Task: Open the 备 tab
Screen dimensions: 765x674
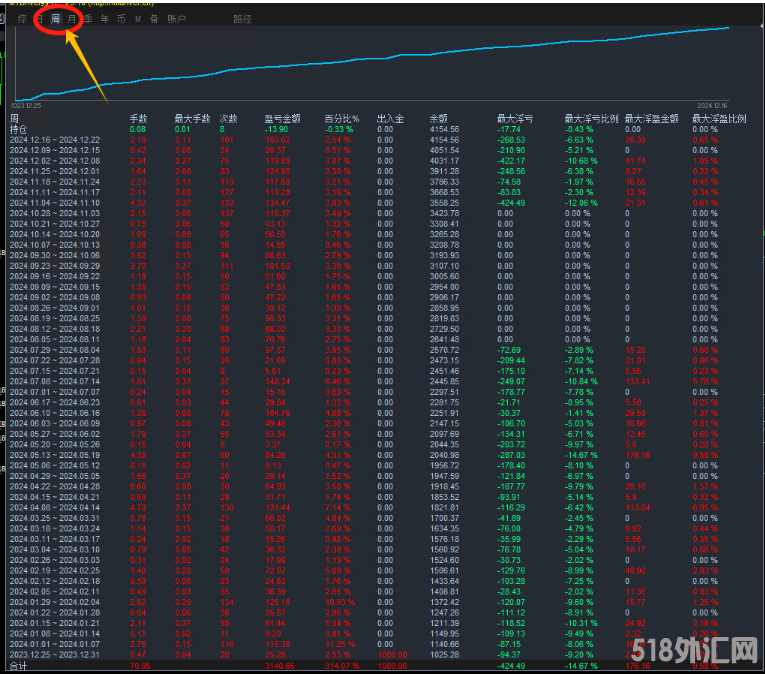Action: pos(154,19)
